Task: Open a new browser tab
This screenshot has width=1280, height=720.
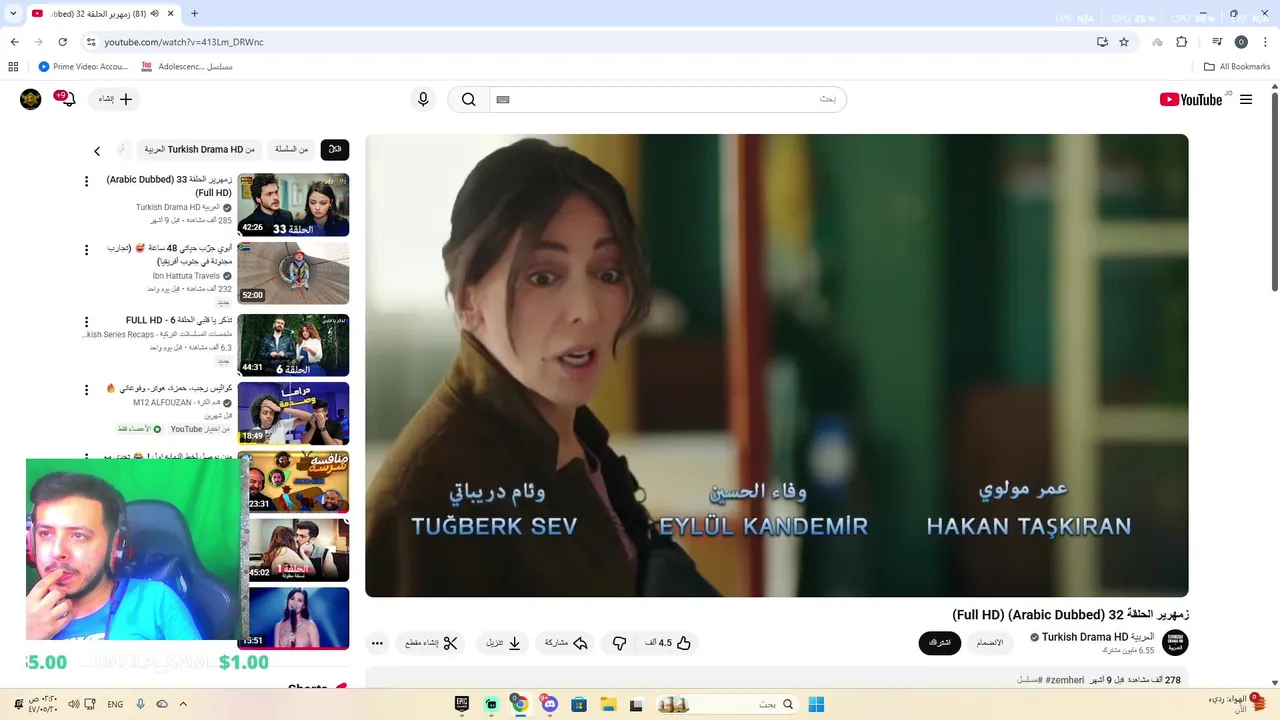Action: pyautogui.click(x=194, y=14)
